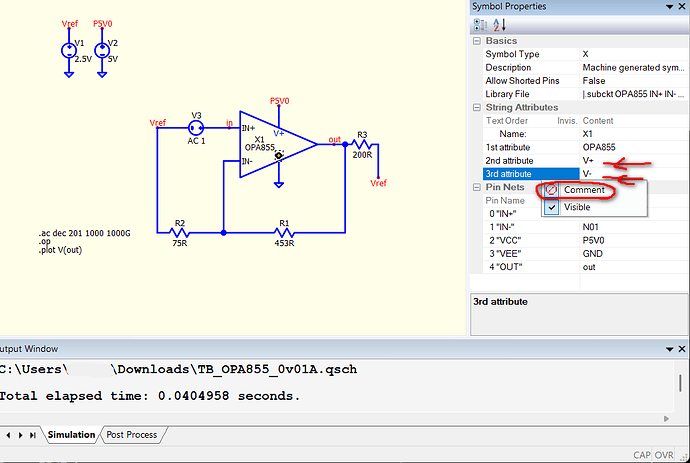The image size is (690, 463).
Task: Open Symbol Properties panel dropdown arrow
Action: (x=667, y=7)
